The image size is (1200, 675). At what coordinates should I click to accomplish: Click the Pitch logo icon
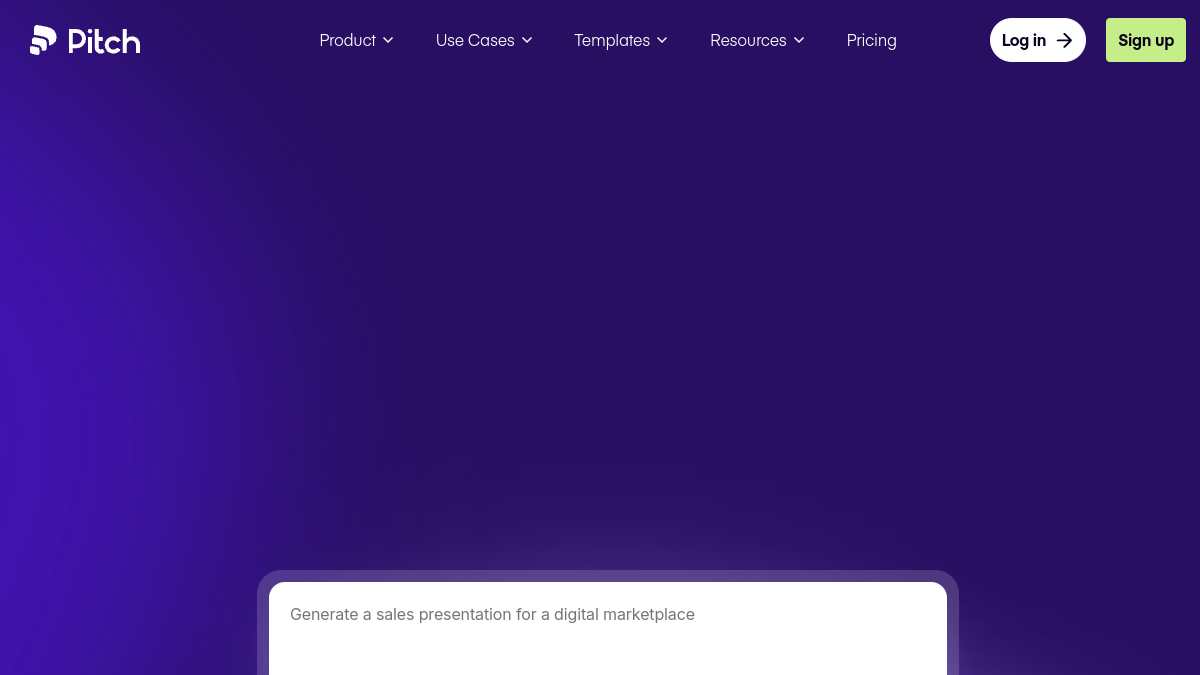click(43, 40)
